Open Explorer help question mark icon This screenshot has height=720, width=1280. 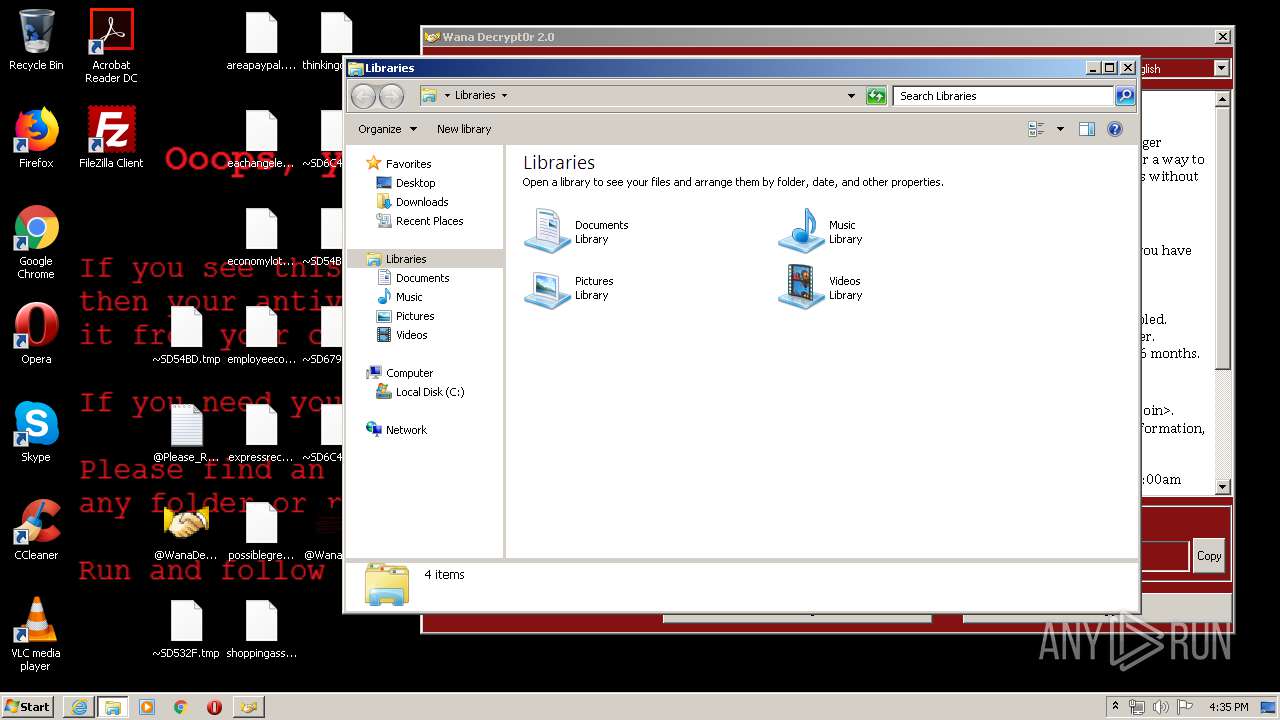1115,129
